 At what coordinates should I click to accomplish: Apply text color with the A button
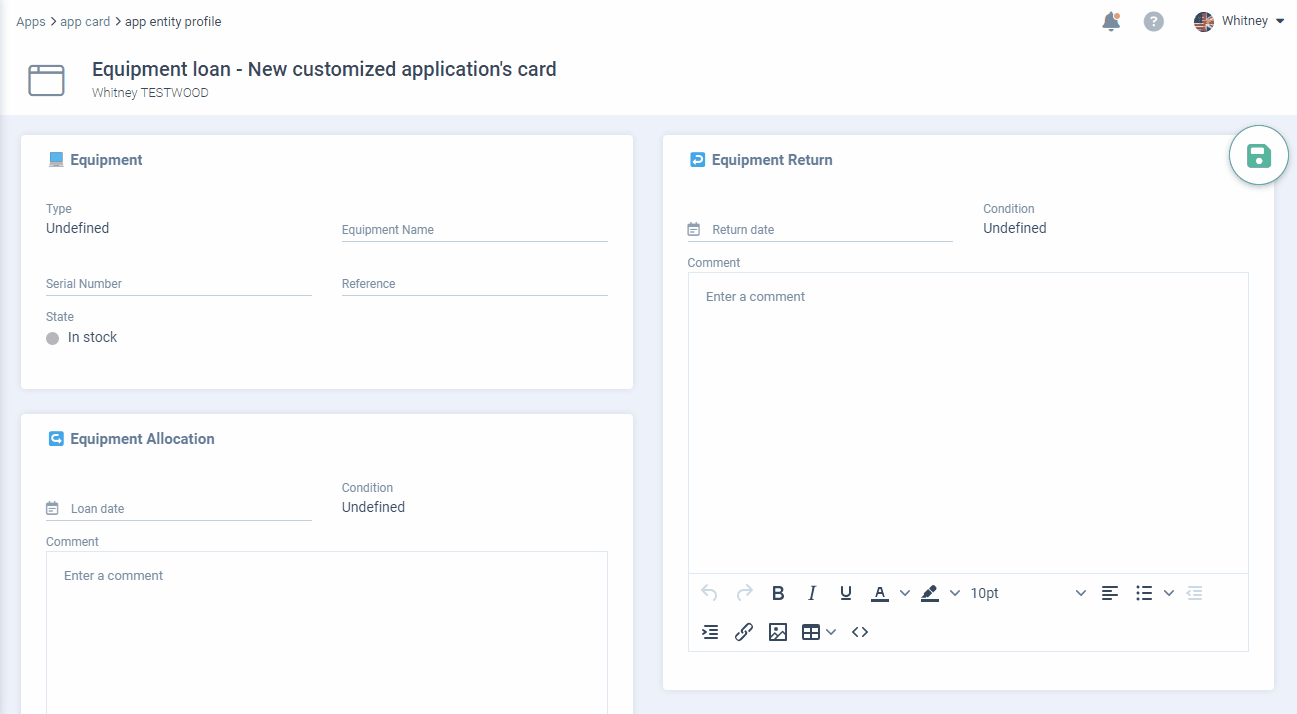880,593
